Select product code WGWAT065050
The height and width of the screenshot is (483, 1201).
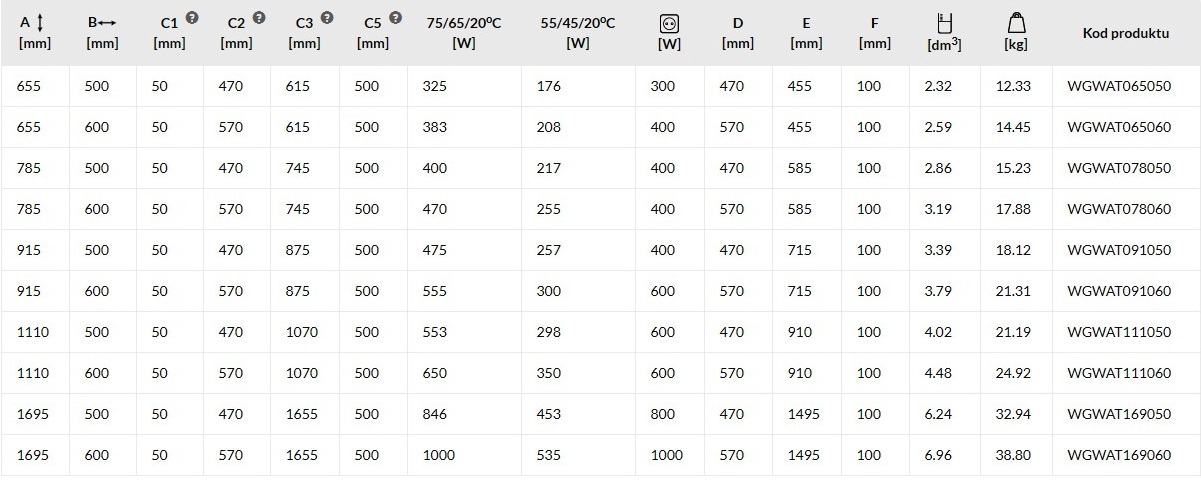tap(1119, 86)
